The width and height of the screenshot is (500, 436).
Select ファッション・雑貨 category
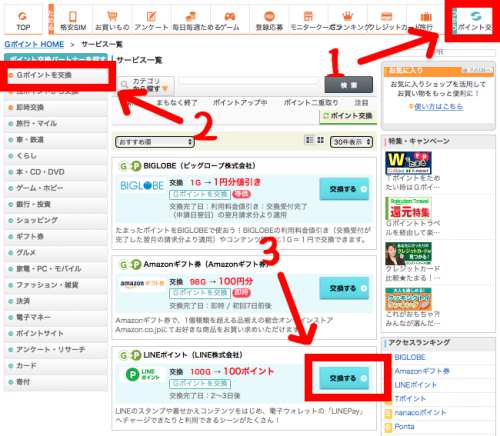pyautogui.click(x=56, y=285)
